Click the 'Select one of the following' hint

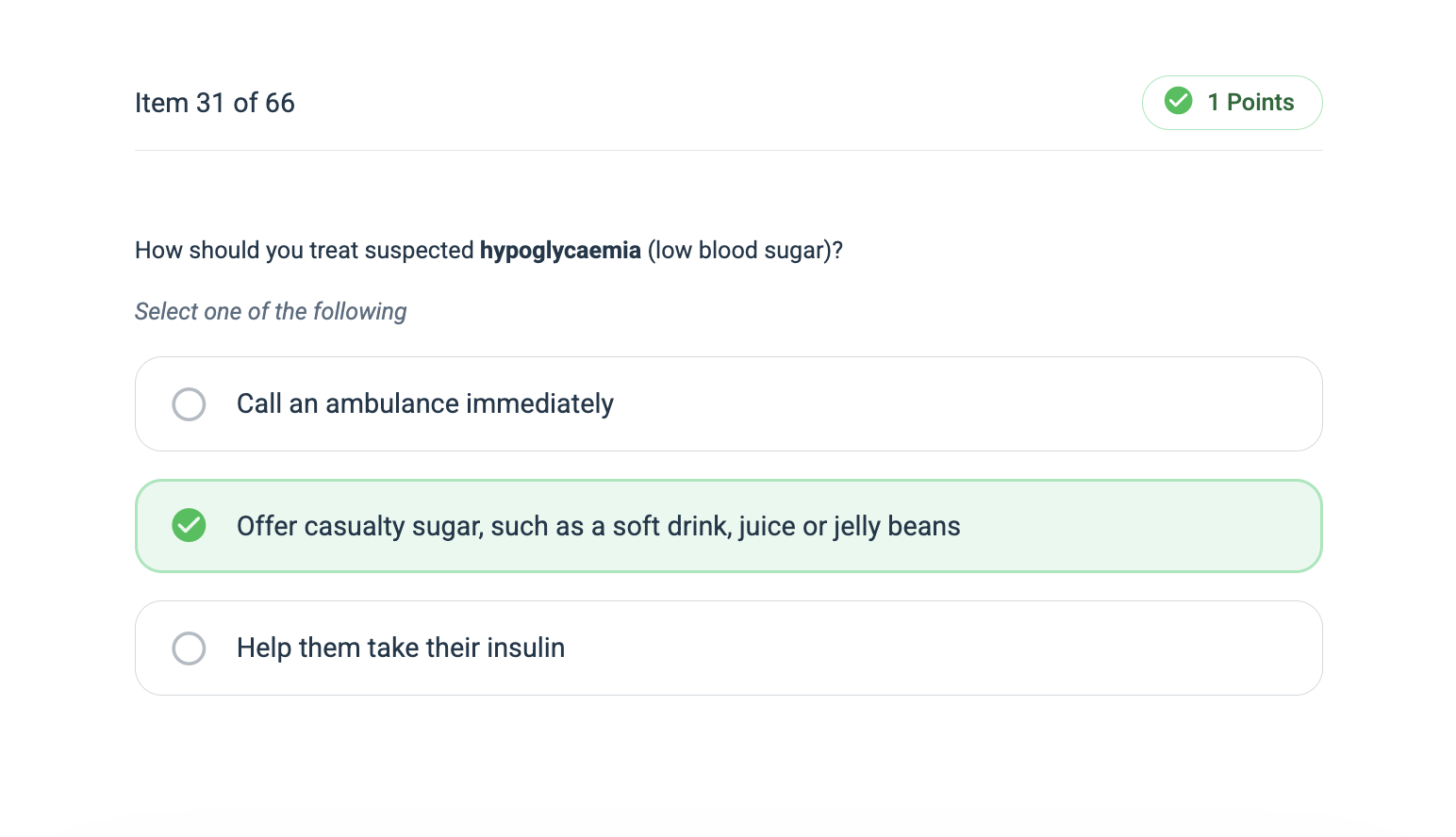pyautogui.click(x=271, y=312)
